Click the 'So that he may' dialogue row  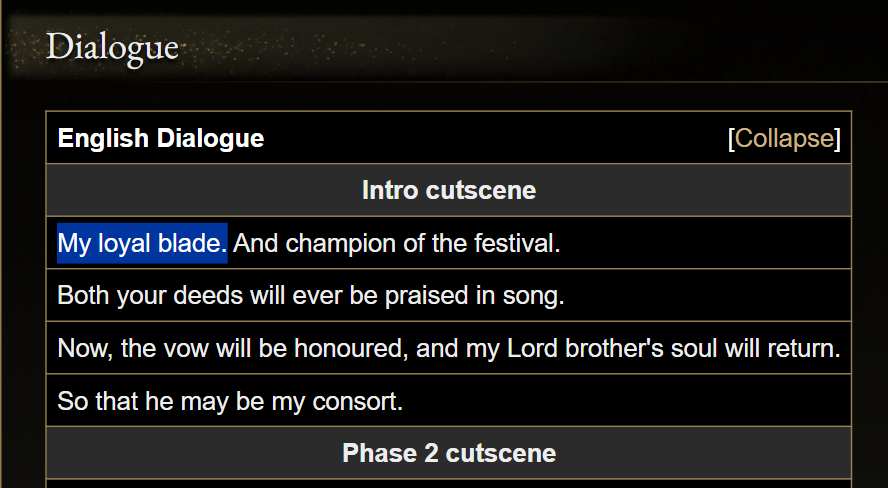pyautogui.click(x=230, y=402)
